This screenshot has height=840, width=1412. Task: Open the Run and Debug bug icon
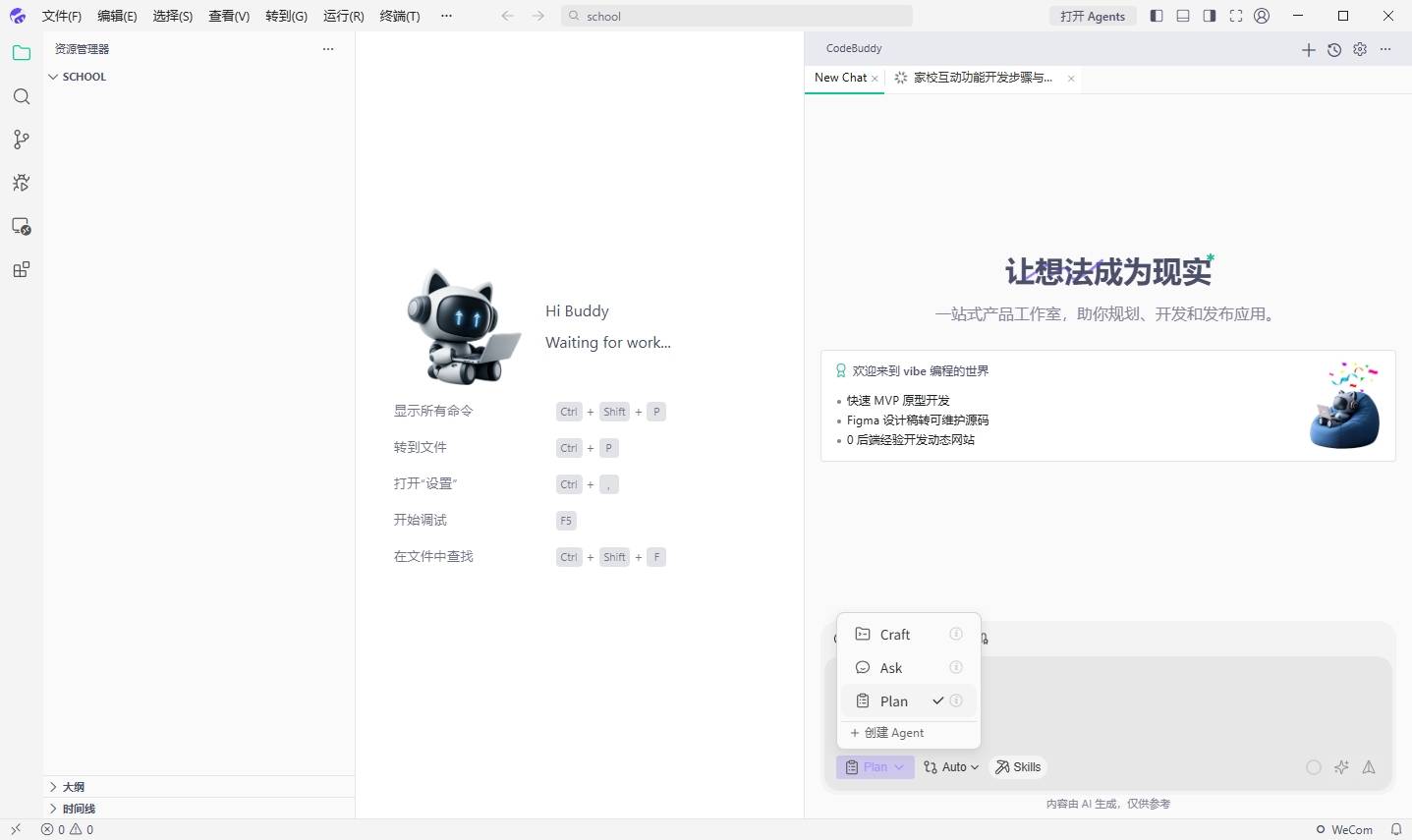coord(22,183)
